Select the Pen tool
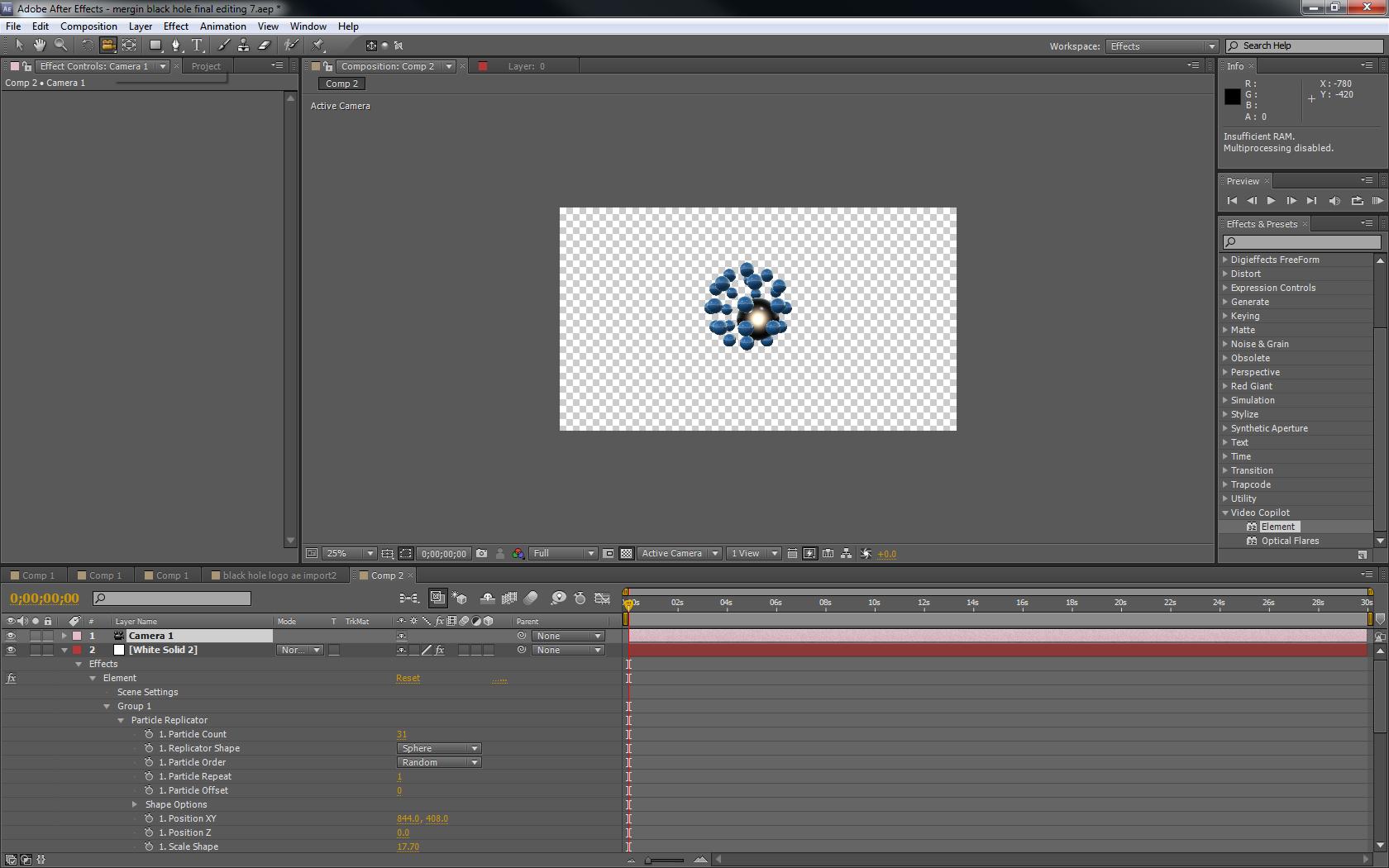The height and width of the screenshot is (868, 1389). pyautogui.click(x=175, y=45)
